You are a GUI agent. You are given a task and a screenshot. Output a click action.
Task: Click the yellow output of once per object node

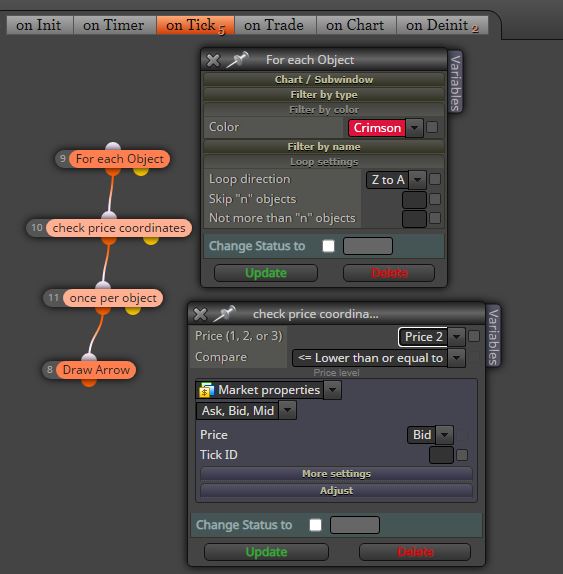click(133, 310)
